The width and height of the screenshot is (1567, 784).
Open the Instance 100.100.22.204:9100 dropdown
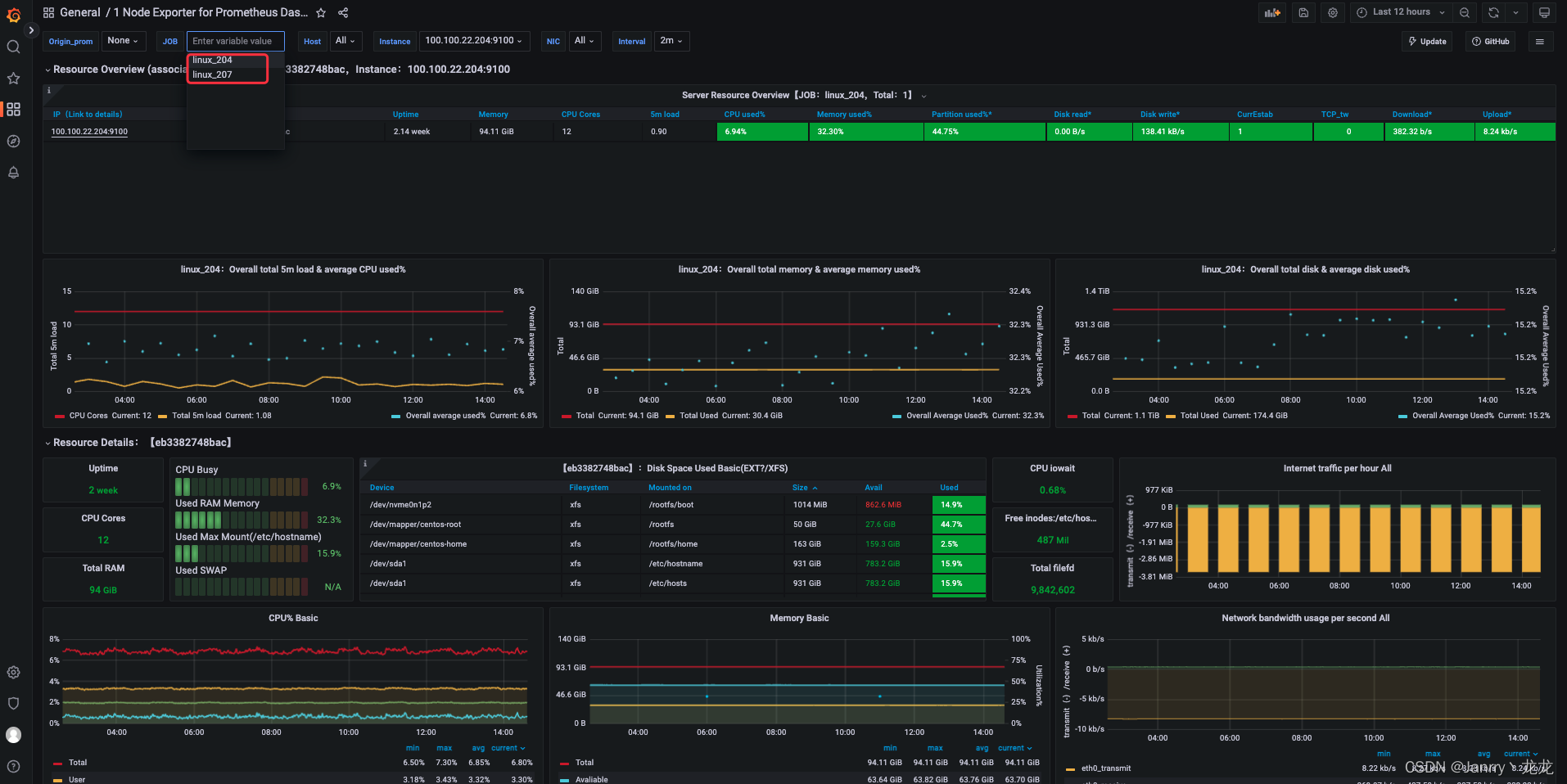(x=474, y=41)
